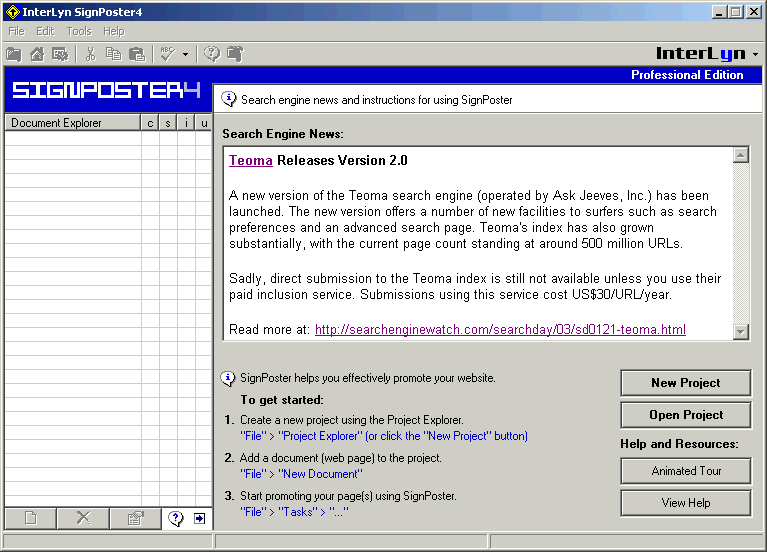The width and height of the screenshot is (767, 552).
Task: Click the "File" > "Tasks" hint text
Action: pyautogui.click(x=294, y=512)
